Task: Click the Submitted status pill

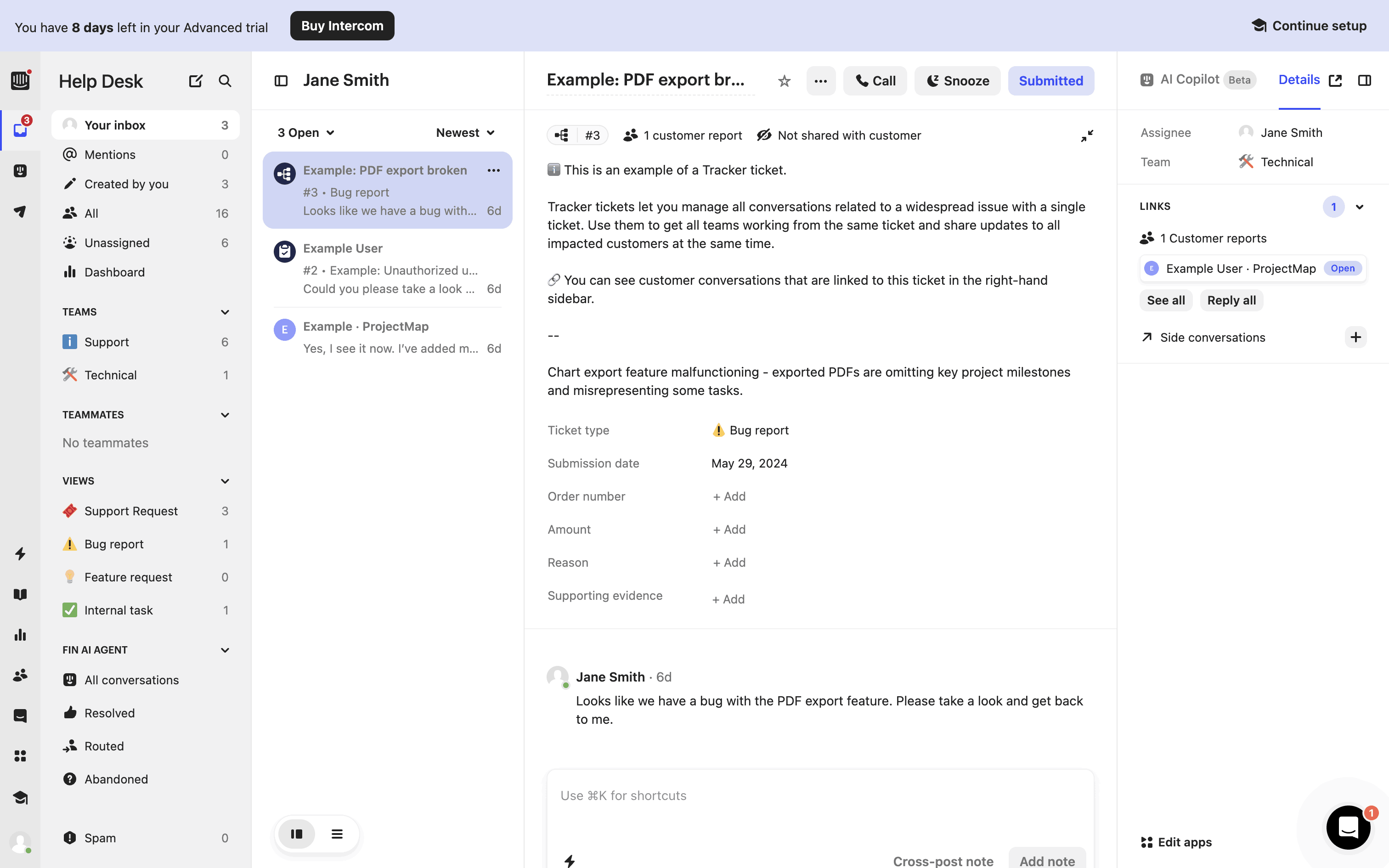Action: [x=1050, y=81]
